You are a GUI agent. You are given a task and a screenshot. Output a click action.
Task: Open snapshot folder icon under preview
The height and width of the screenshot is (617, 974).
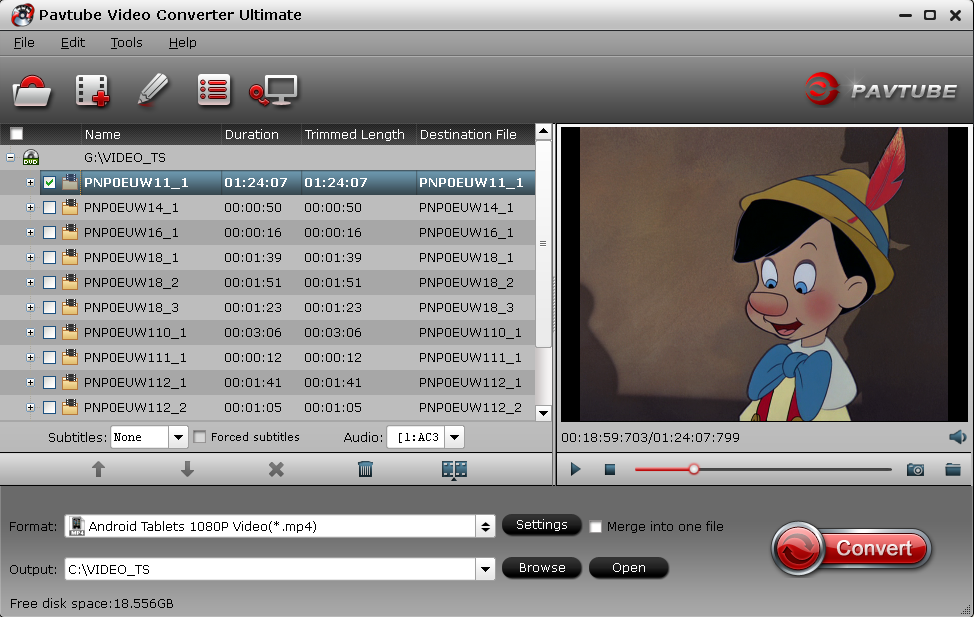point(953,469)
